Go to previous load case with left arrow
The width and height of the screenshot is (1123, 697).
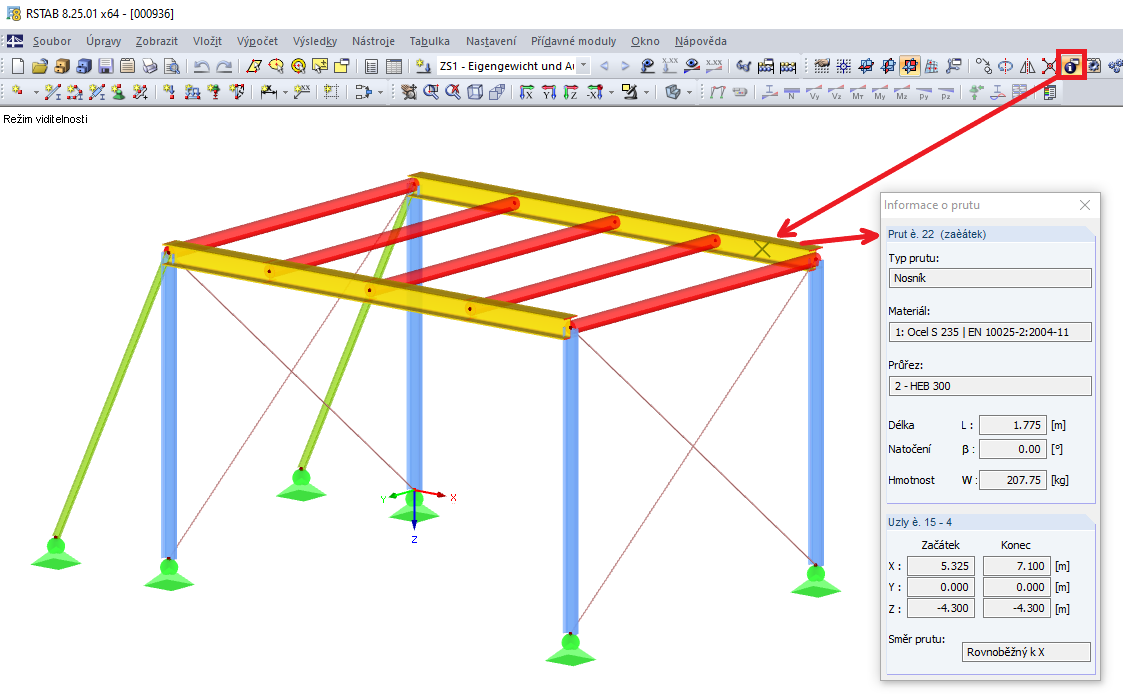click(x=604, y=66)
